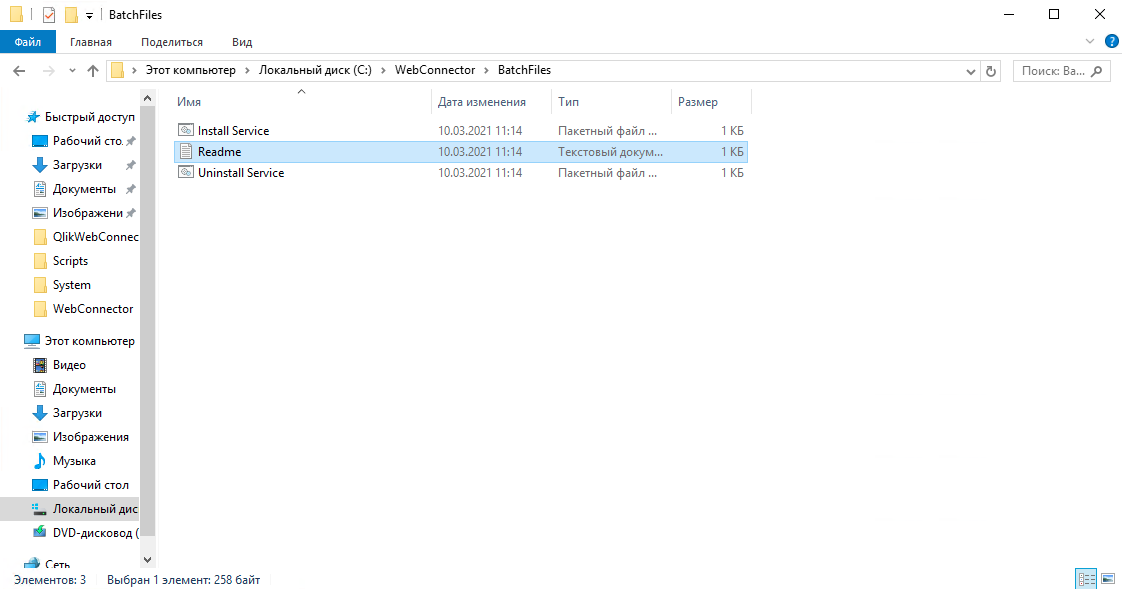1122x589 pixels.
Task: Switch to large thumbnails view icon
Action: click(x=1108, y=579)
